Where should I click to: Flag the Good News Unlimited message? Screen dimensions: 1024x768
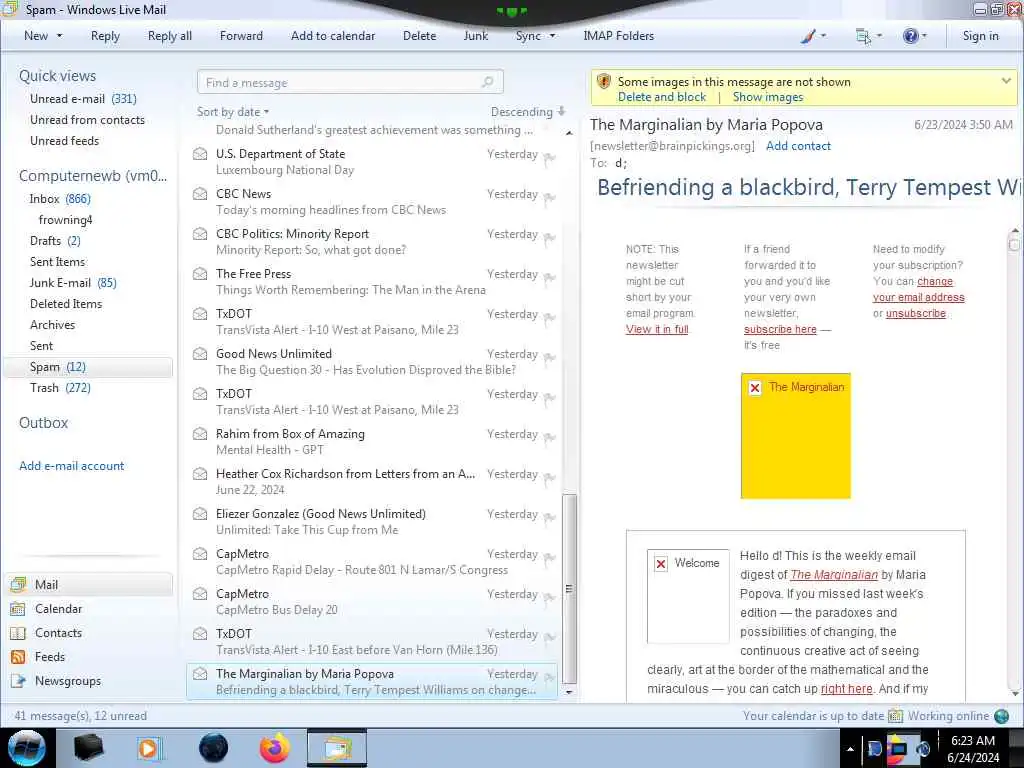pos(549,358)
